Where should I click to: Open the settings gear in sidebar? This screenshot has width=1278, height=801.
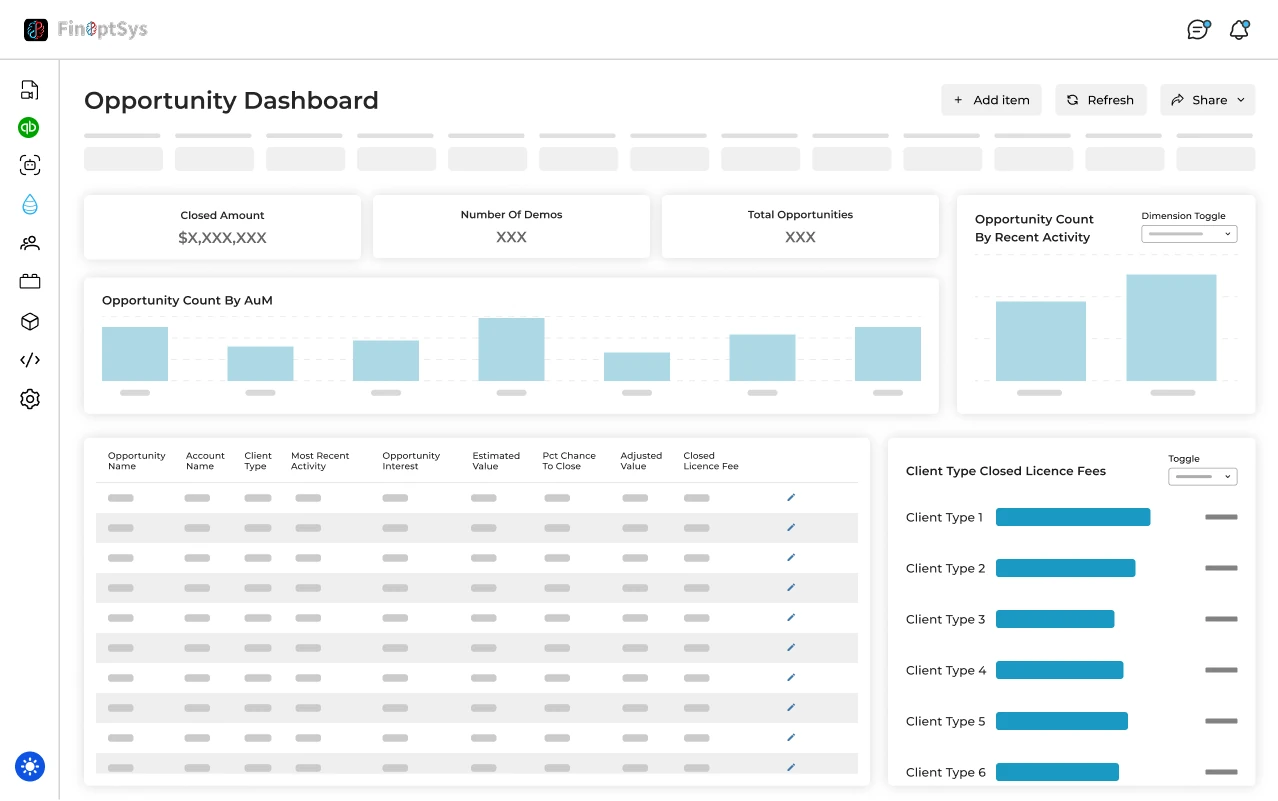[30, 399]
